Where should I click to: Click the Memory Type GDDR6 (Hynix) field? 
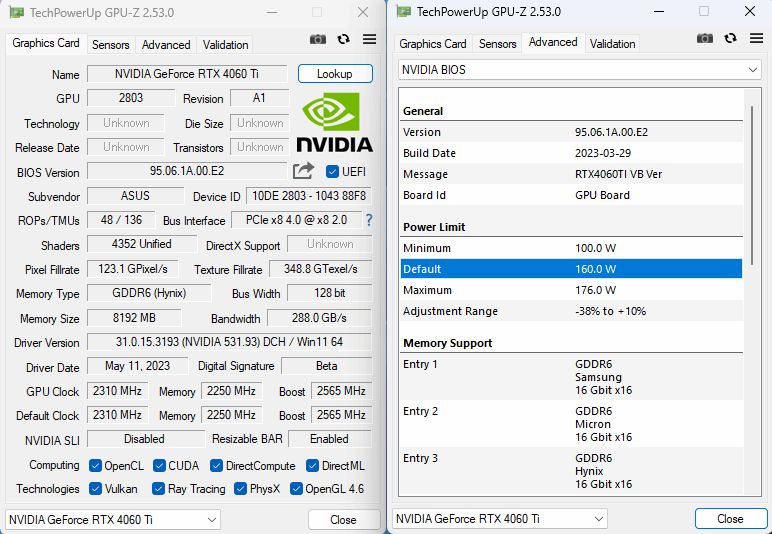click(x=149, y=293)
